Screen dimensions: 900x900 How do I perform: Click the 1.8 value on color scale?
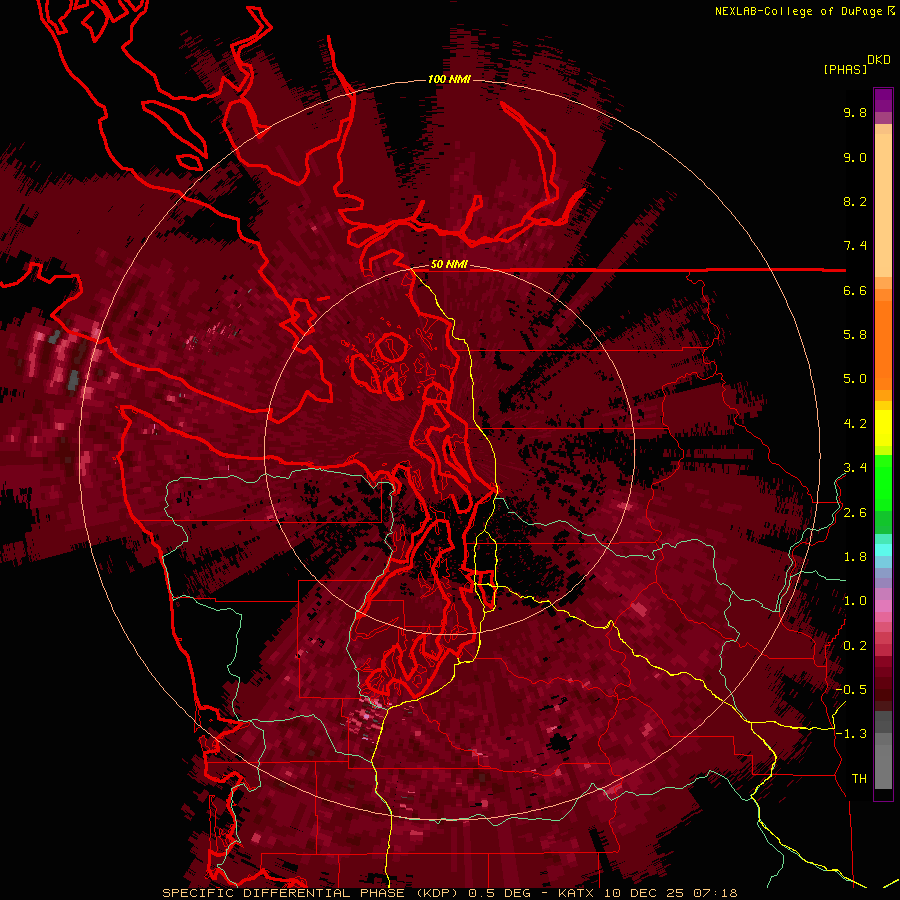pos(855,557)
